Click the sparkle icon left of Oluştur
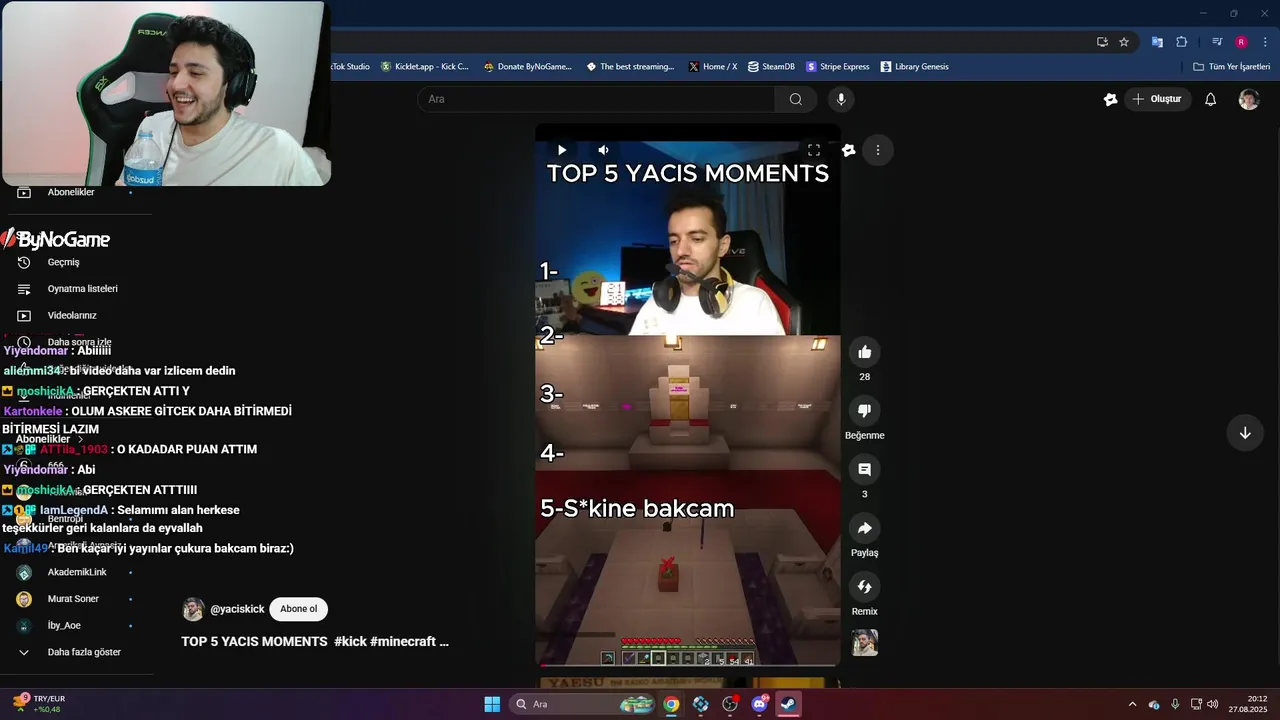Screen dimensions: 1280x720 1110,99
